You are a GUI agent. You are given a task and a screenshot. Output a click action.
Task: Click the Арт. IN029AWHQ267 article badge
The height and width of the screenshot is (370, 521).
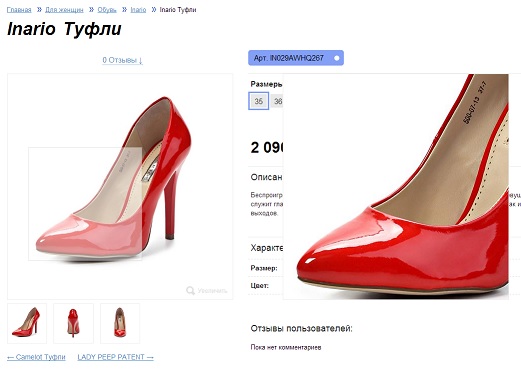point(296,58)
